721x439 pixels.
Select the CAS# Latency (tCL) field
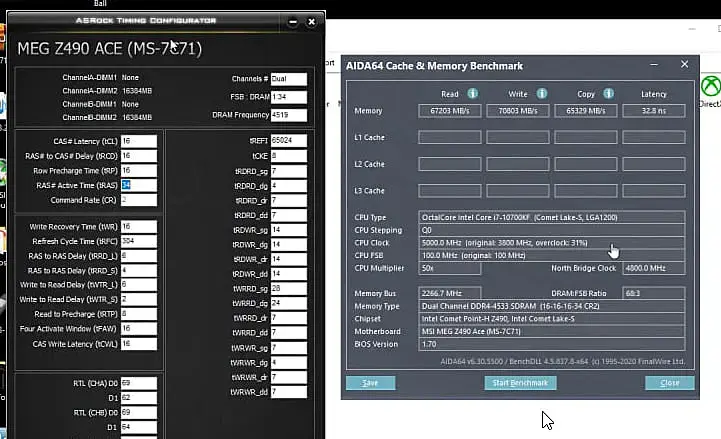point(139,141)
